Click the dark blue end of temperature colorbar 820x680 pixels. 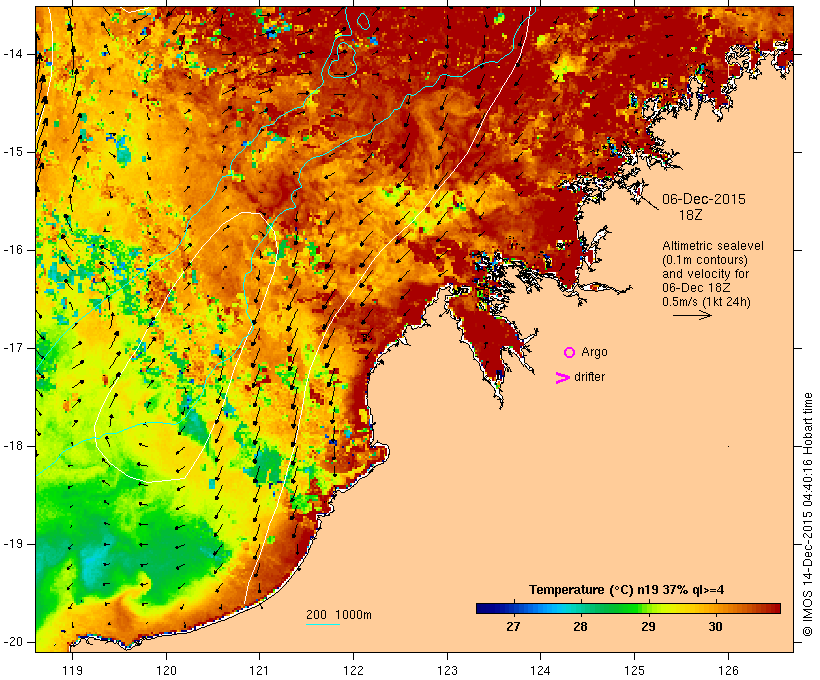[x=482, y=608]
